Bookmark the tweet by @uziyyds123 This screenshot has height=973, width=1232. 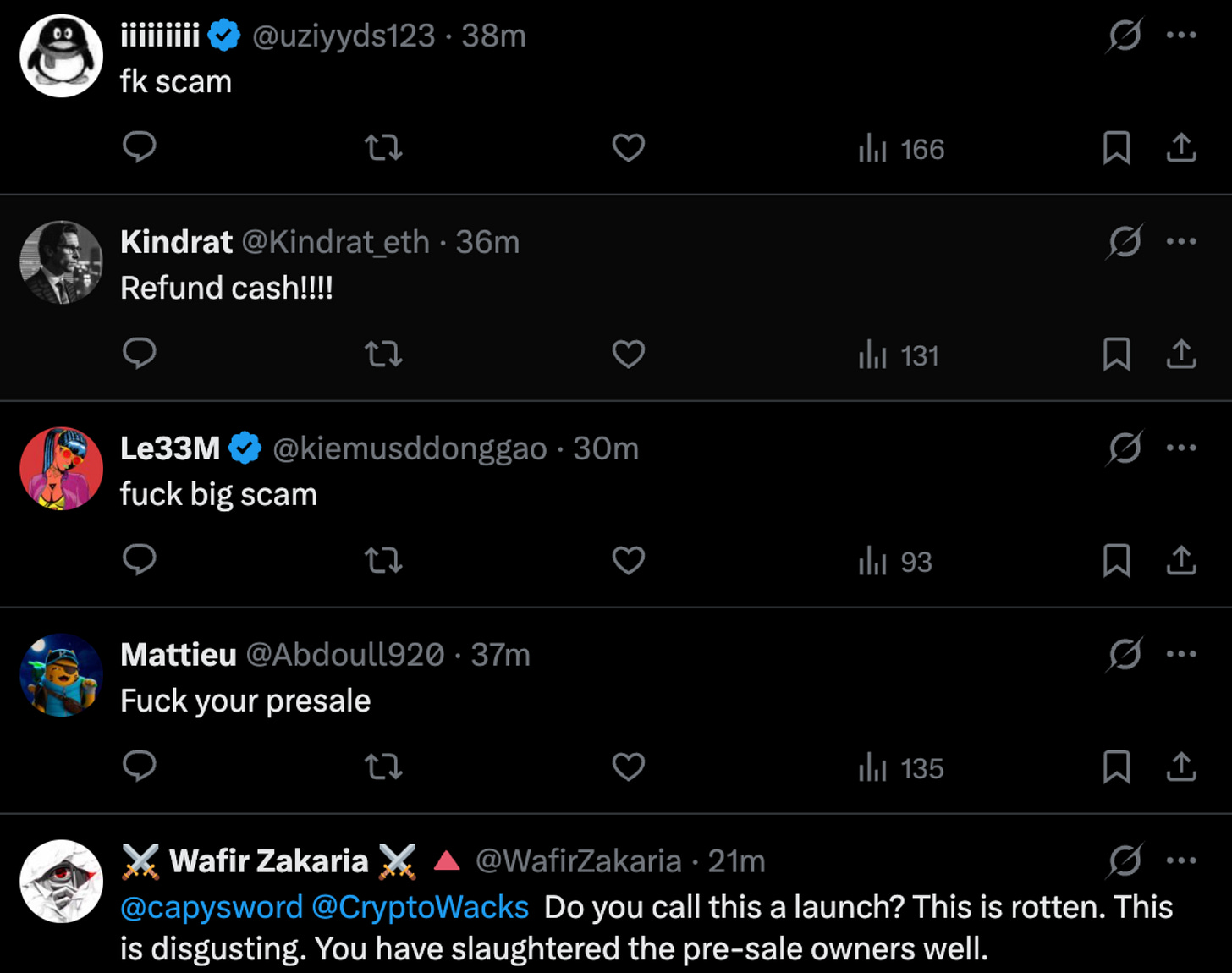point(1116,147)
